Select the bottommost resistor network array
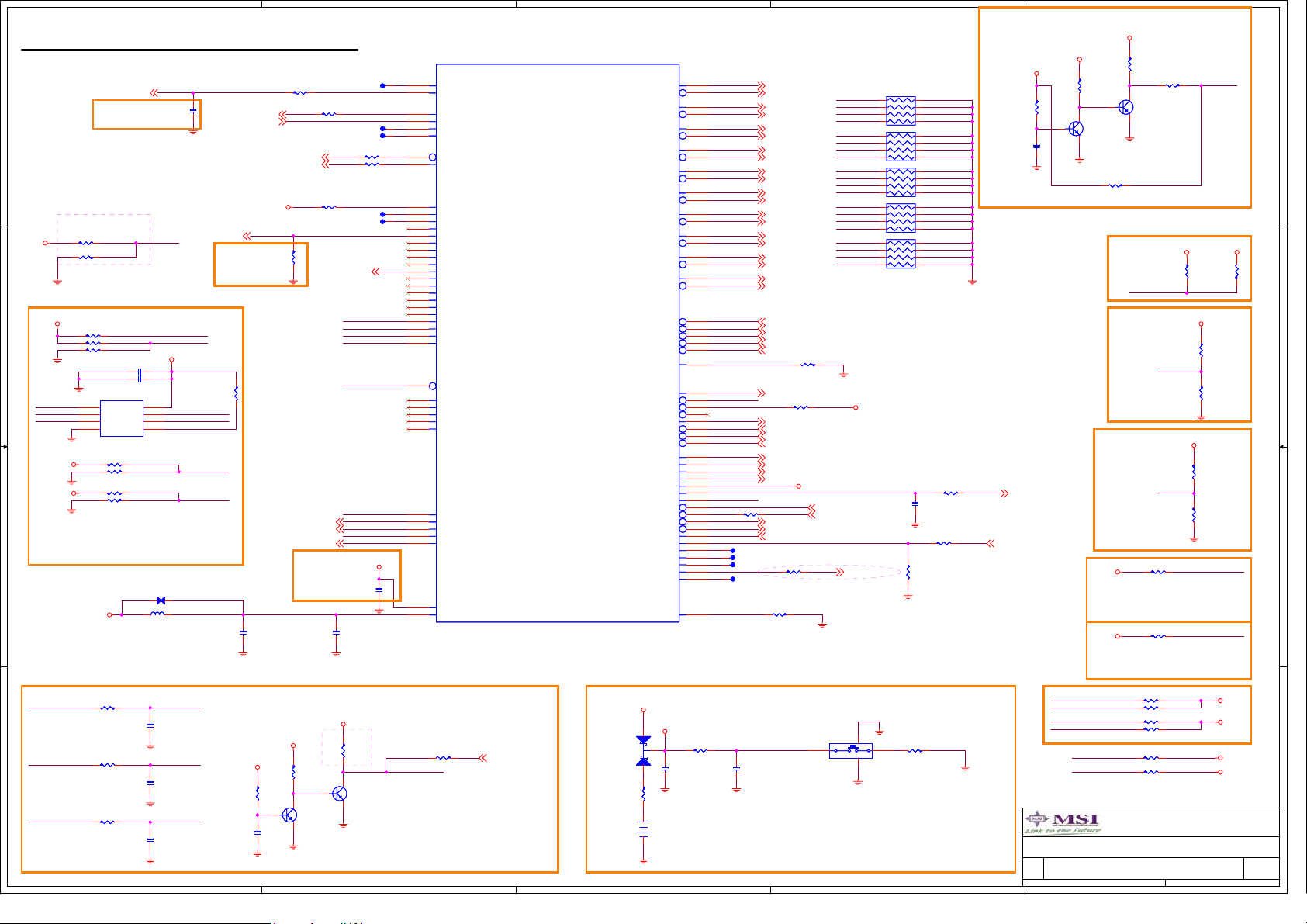Viewport: 1307px width, 924px height. coord(901,254)
